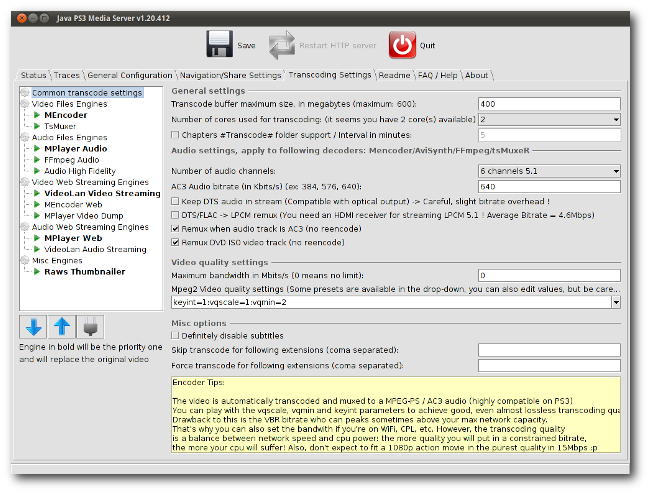Click the transcode buffer maximum size field

[x=549, y=104]
